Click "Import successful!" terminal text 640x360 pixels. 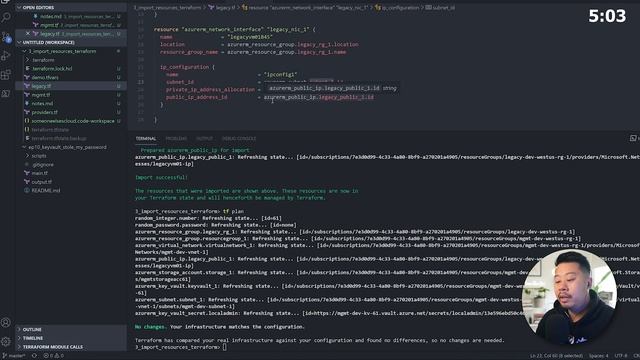coord(161,178)
